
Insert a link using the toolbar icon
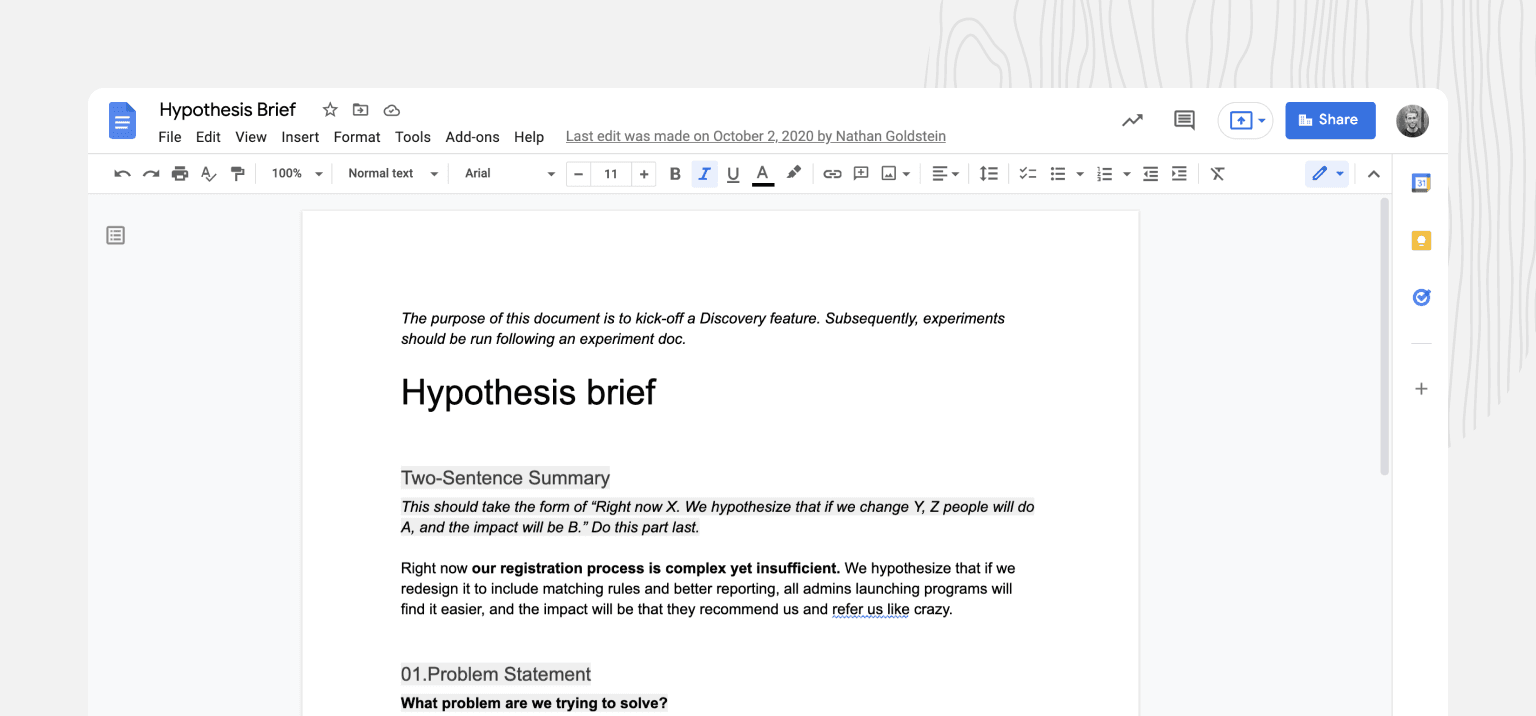click(x=832, y=173)
